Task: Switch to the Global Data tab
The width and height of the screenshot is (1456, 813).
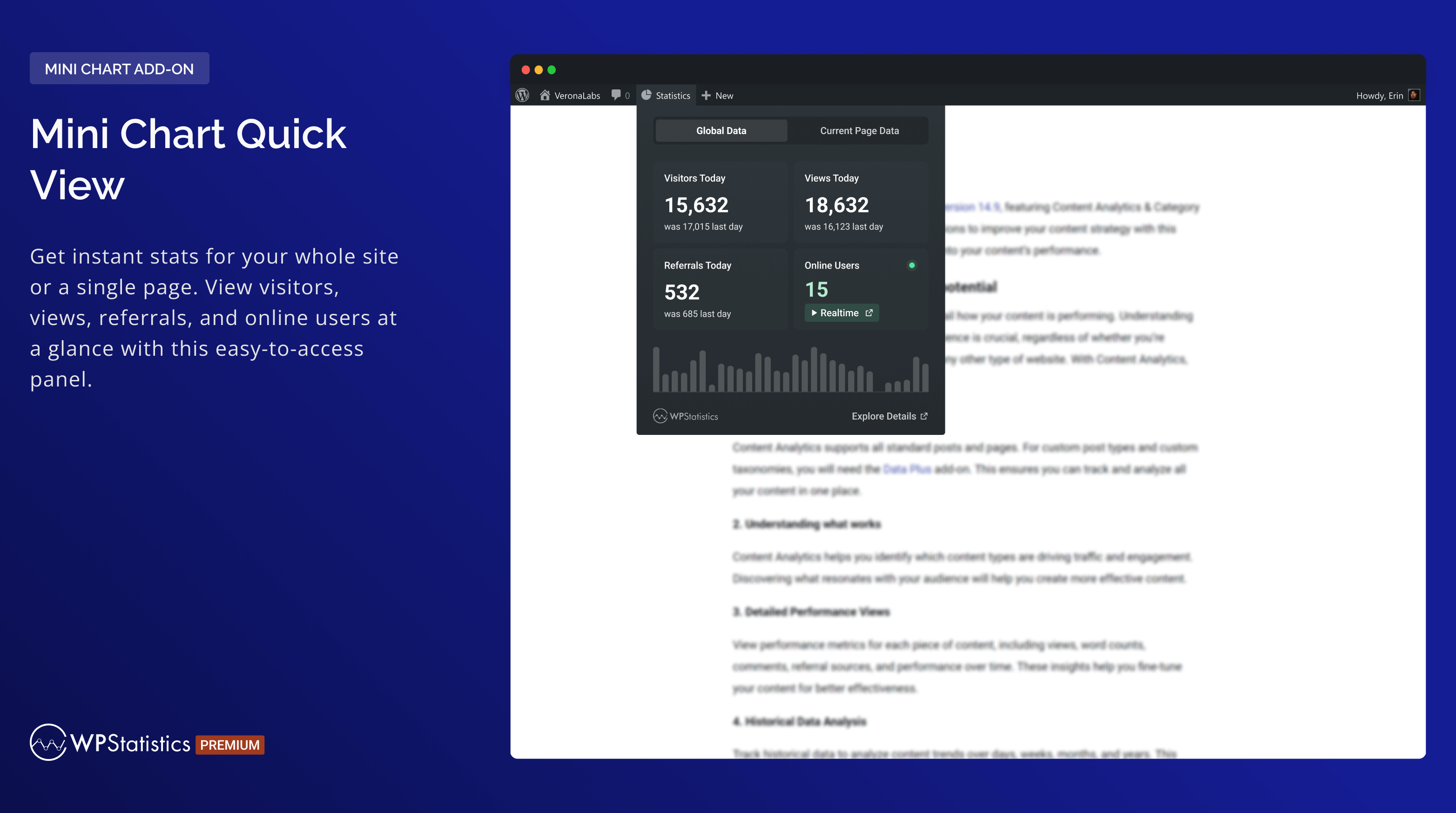Action: [721, 130]
